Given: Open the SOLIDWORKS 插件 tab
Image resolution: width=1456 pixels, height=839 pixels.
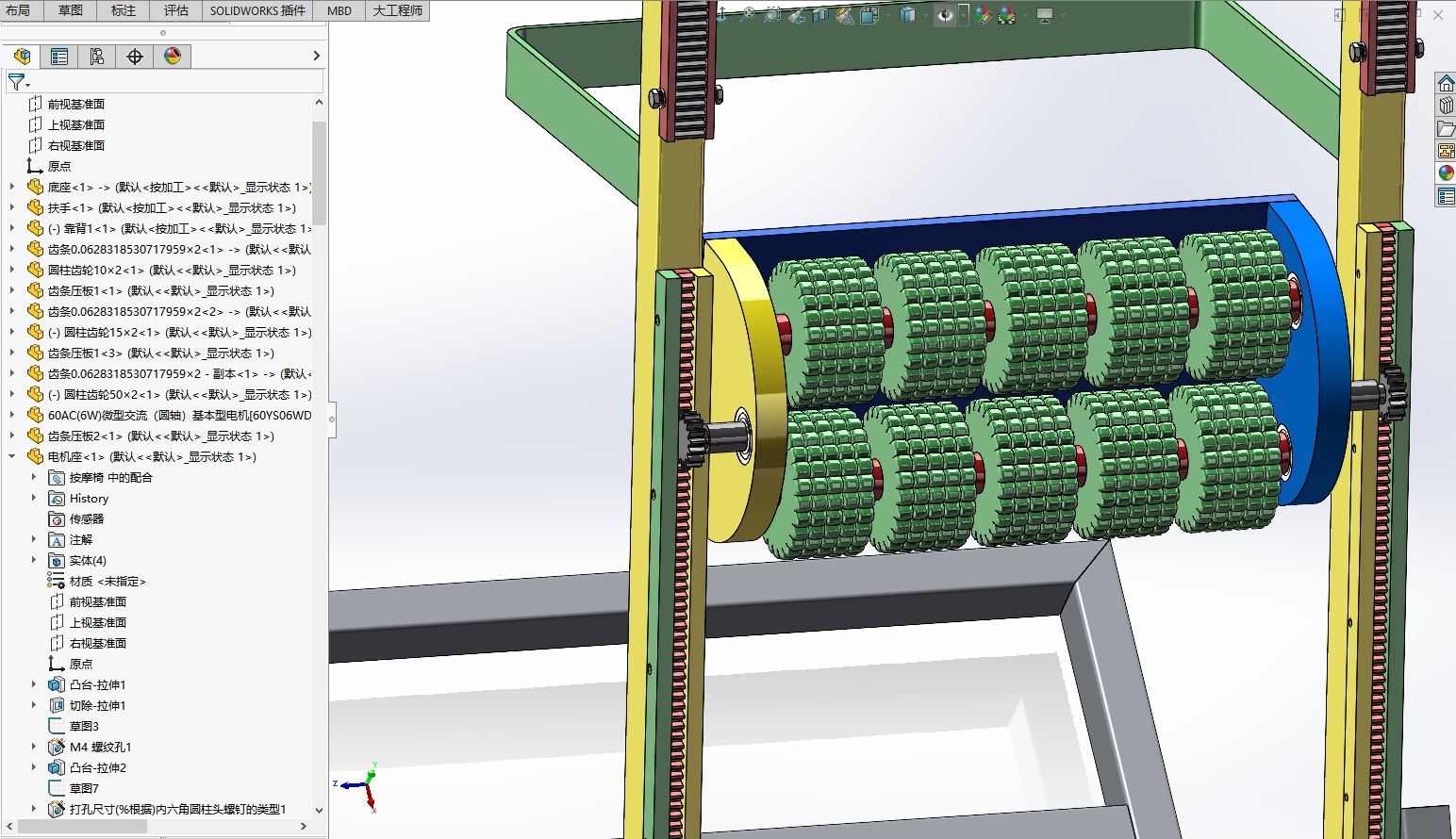Looking at the screenshot, I should (257, 10).
